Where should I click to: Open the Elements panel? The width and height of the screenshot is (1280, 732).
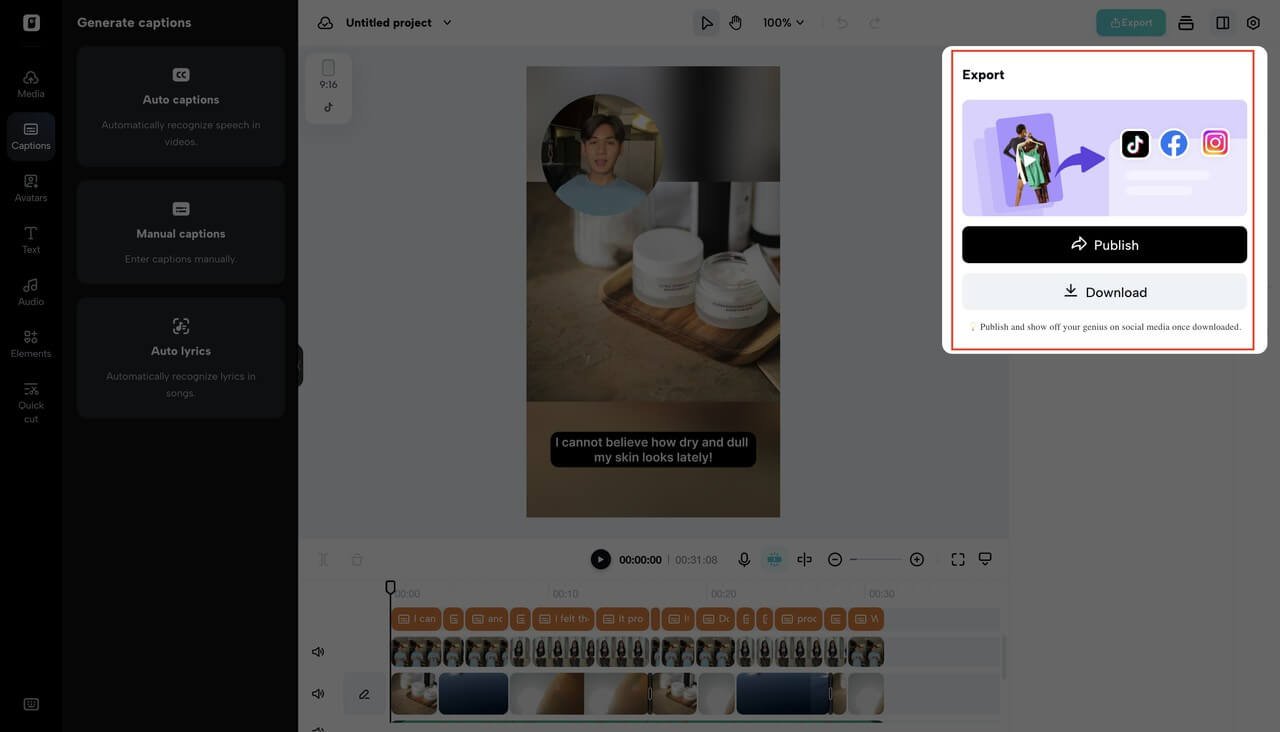(31, 344)
